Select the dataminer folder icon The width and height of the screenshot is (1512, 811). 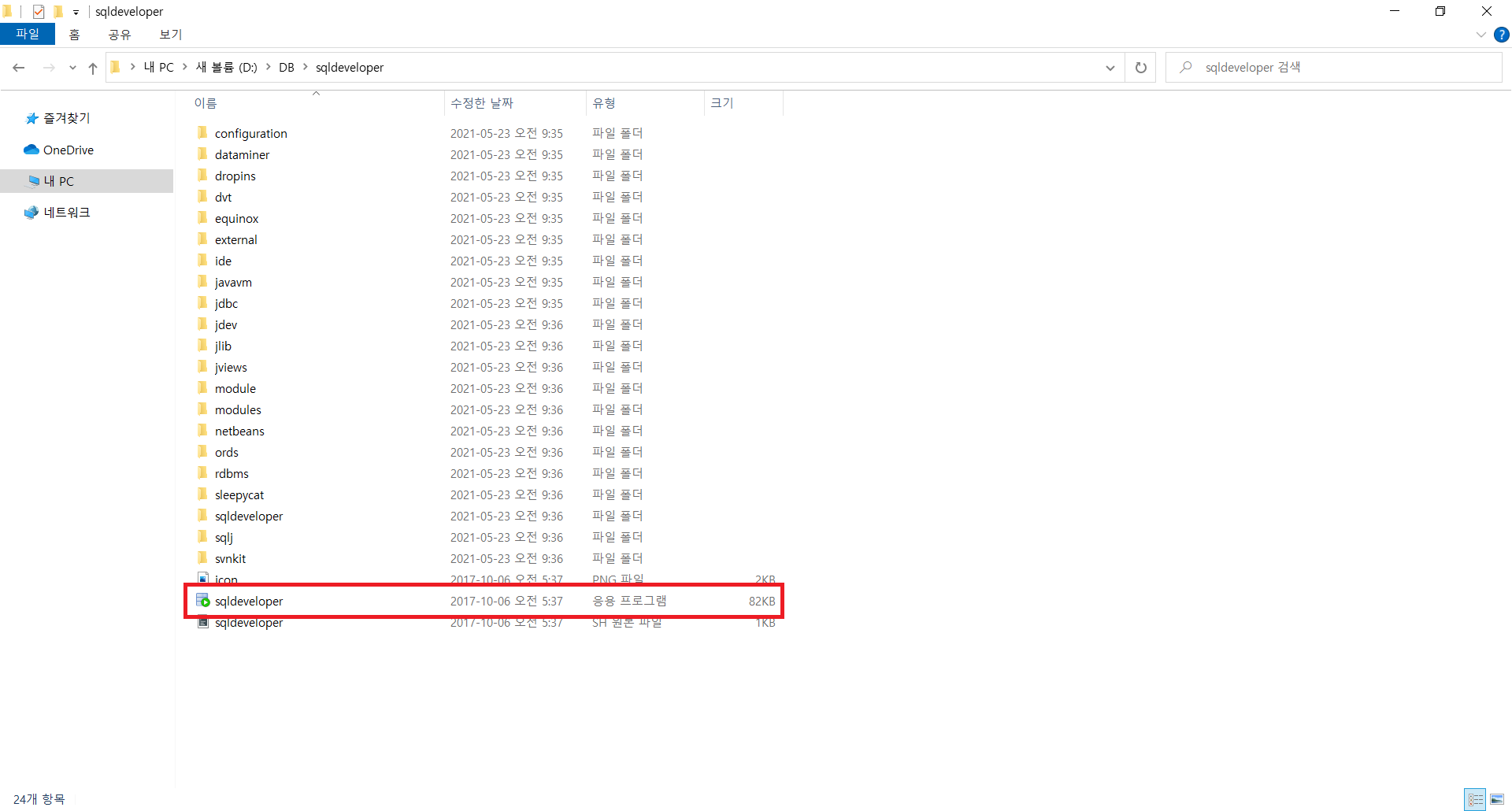202,154
